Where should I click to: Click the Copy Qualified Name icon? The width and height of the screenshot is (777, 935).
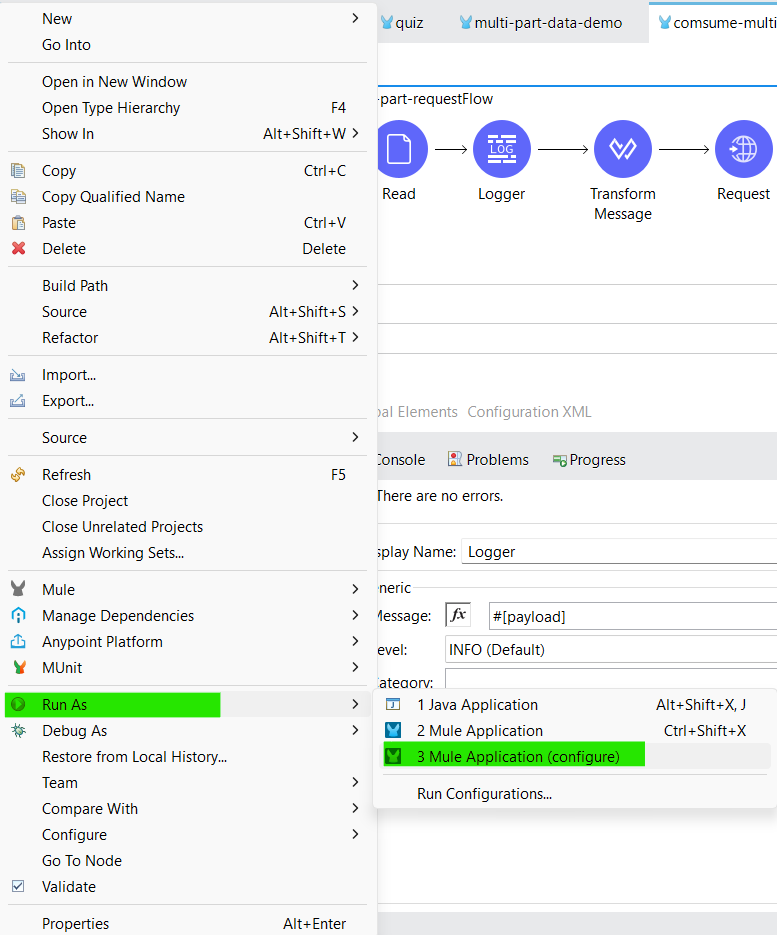[18, 197]
